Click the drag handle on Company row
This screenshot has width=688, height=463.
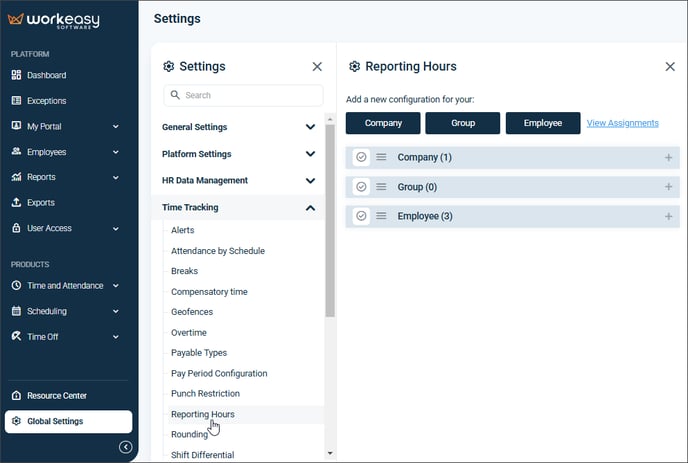(381, 157)
